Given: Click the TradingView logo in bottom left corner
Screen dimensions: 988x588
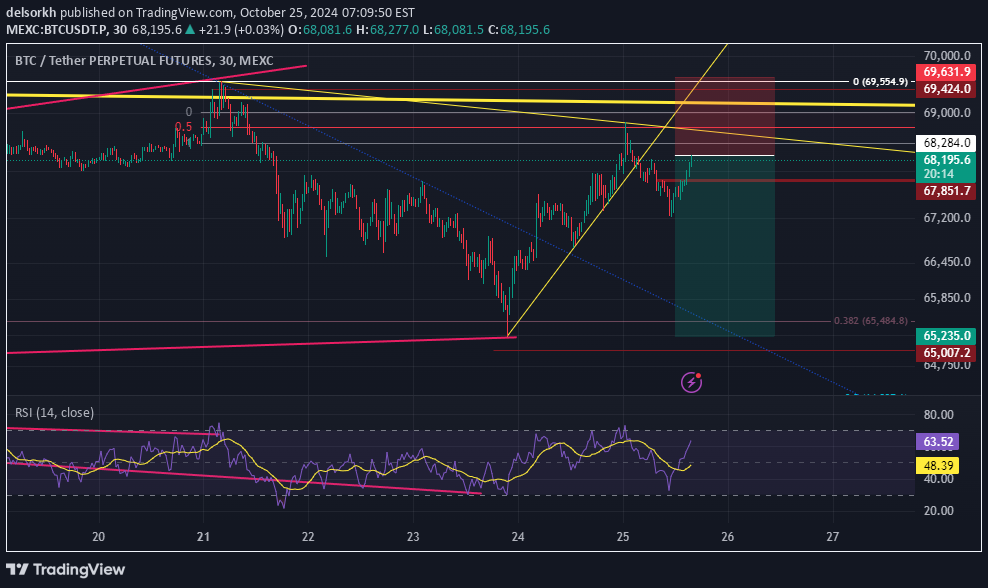Looking at the screenshot, I should coord(67,570).
